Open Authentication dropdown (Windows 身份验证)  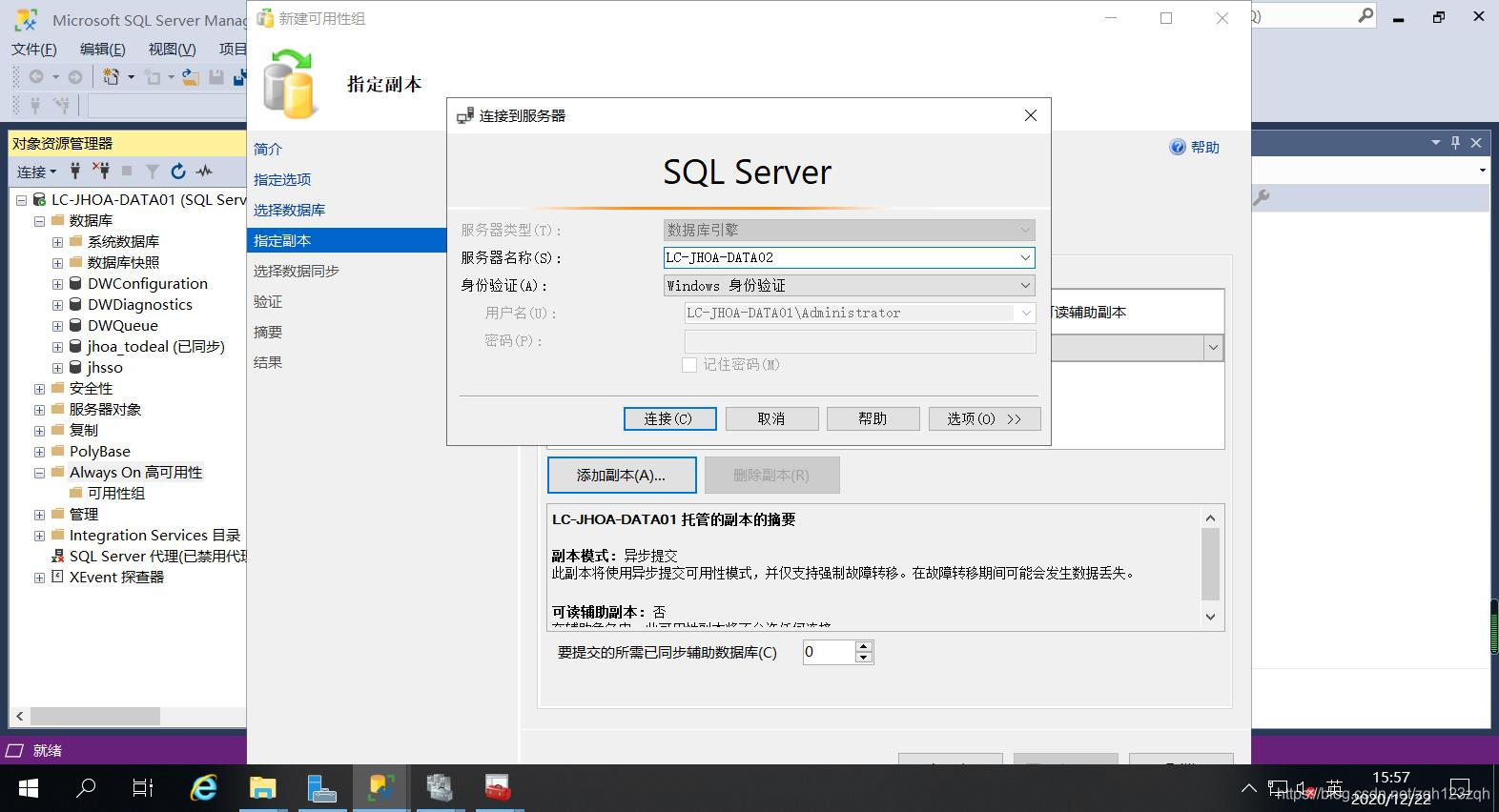coord(1025,285)
